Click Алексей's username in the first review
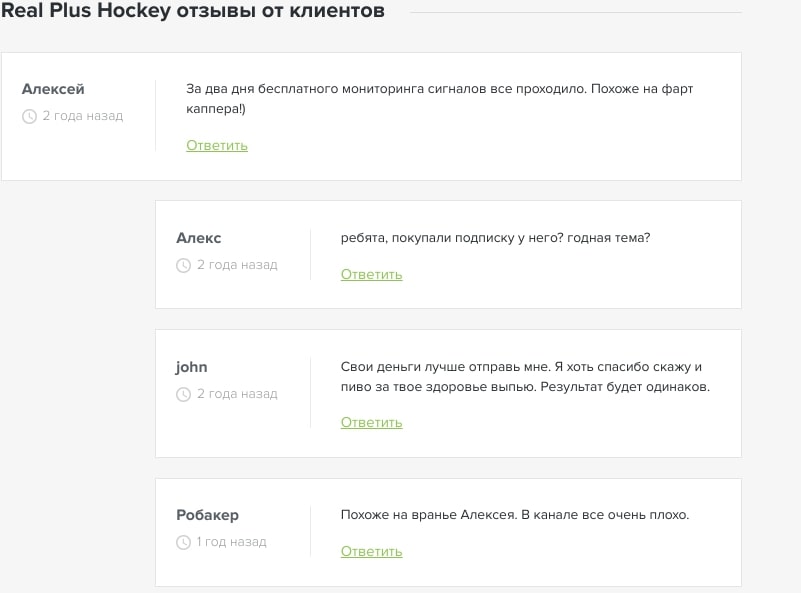This screenshot has height=593, width=801. click(x=52, y=88)
